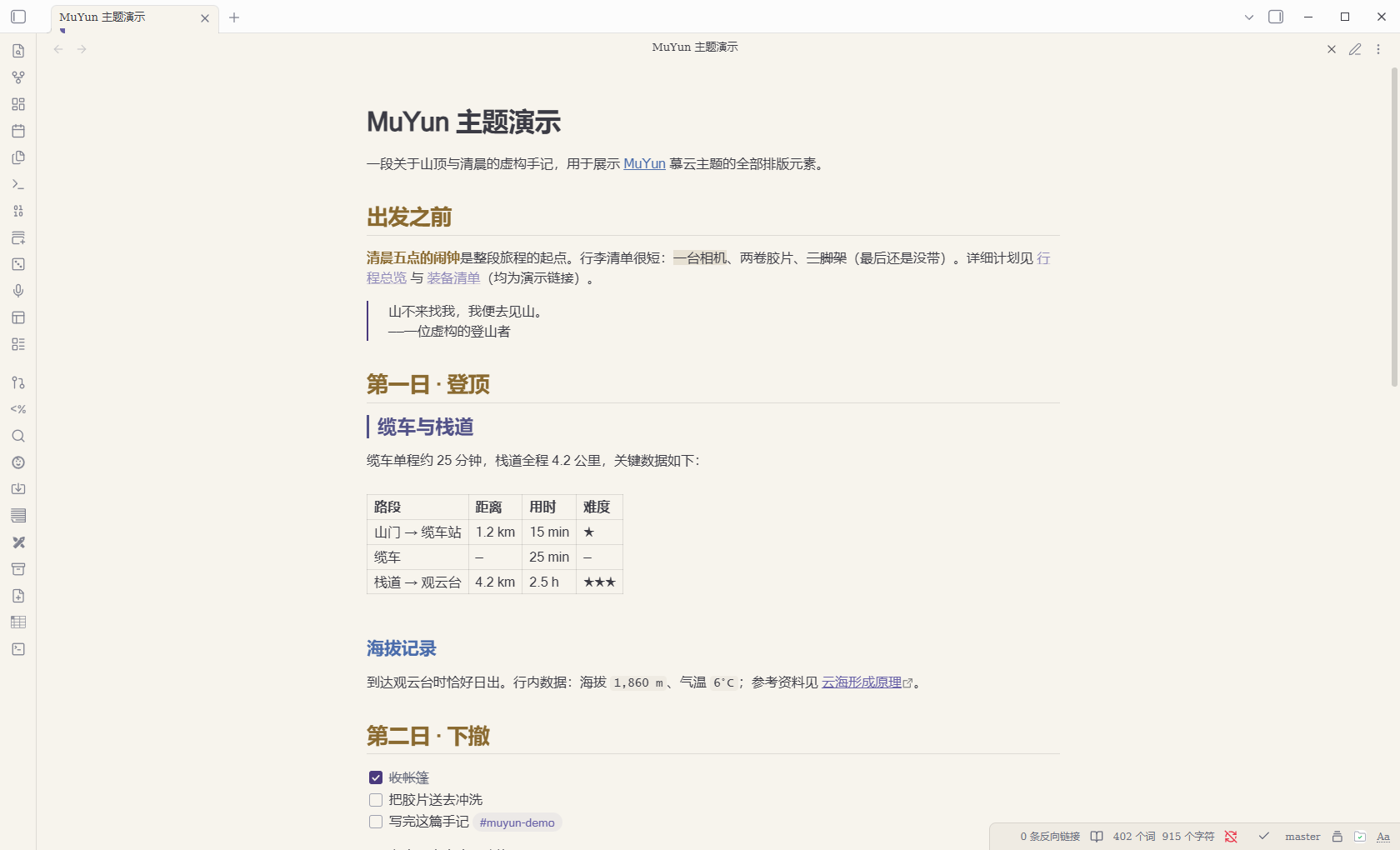This screenshot has height=850, width=1400.
Task: Click the crossed tools ribbon icon
Action: click(x=18, y=542)
